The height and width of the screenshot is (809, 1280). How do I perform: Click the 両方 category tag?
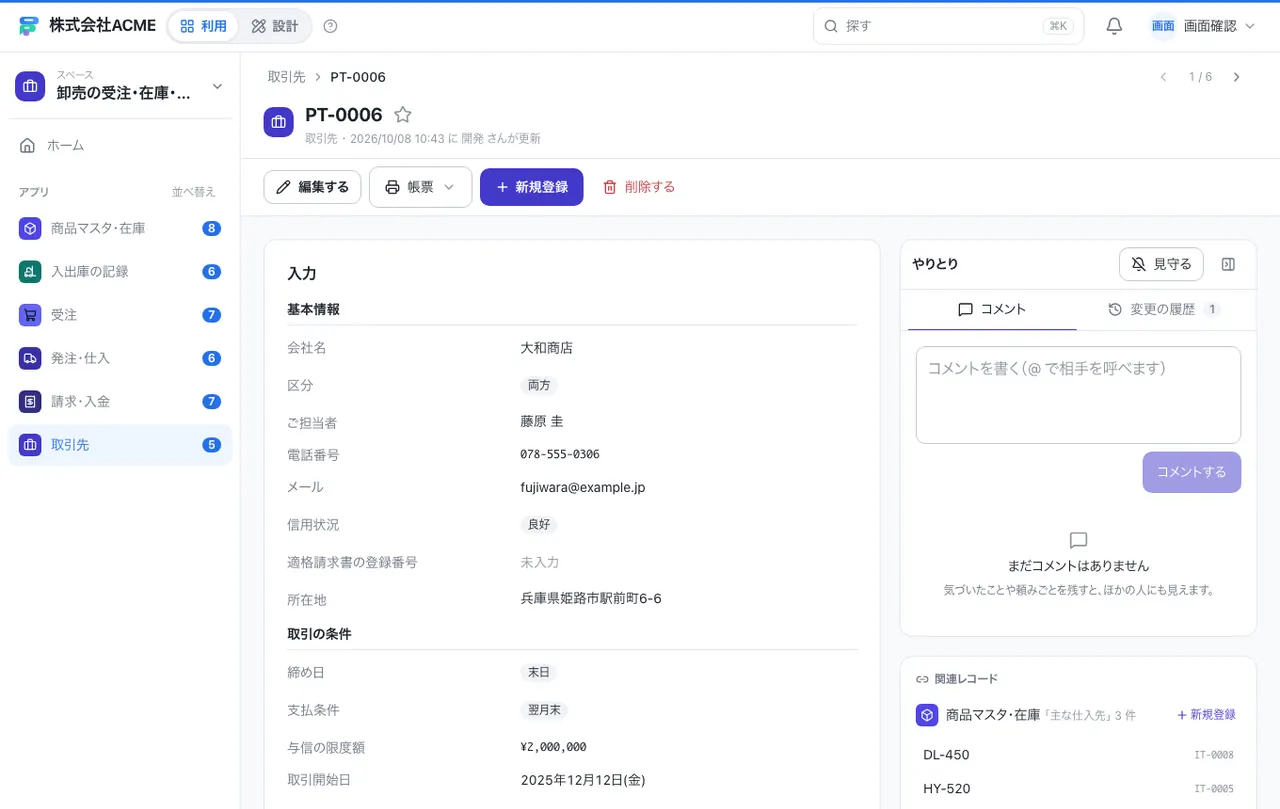pyautogui.click(x=539, y=385)
